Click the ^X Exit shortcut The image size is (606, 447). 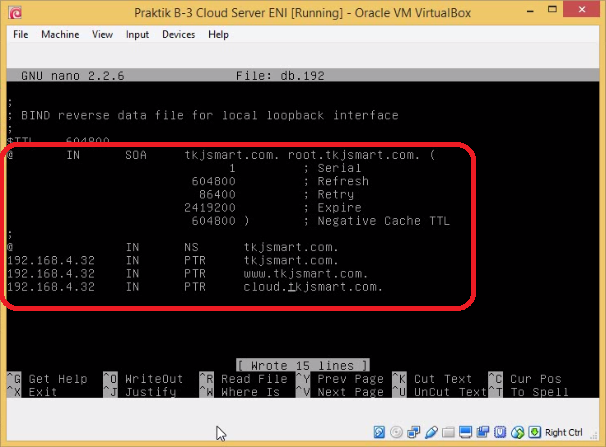click(32, 392)
